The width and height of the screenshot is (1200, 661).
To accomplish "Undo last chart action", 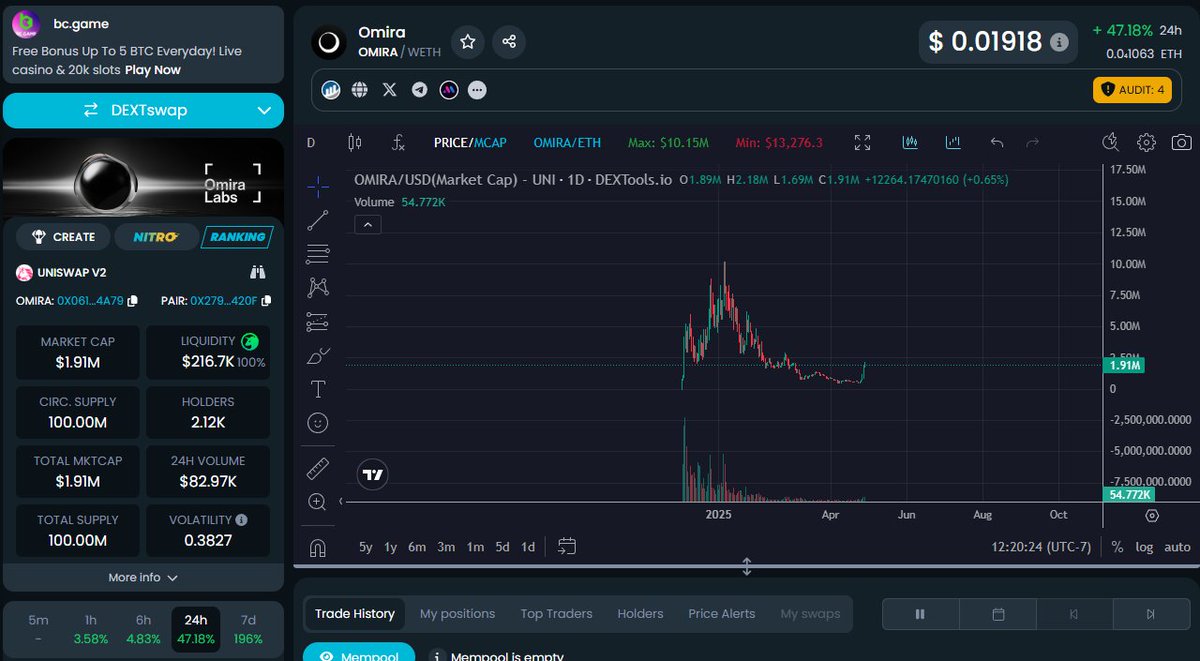I will 997,143.
